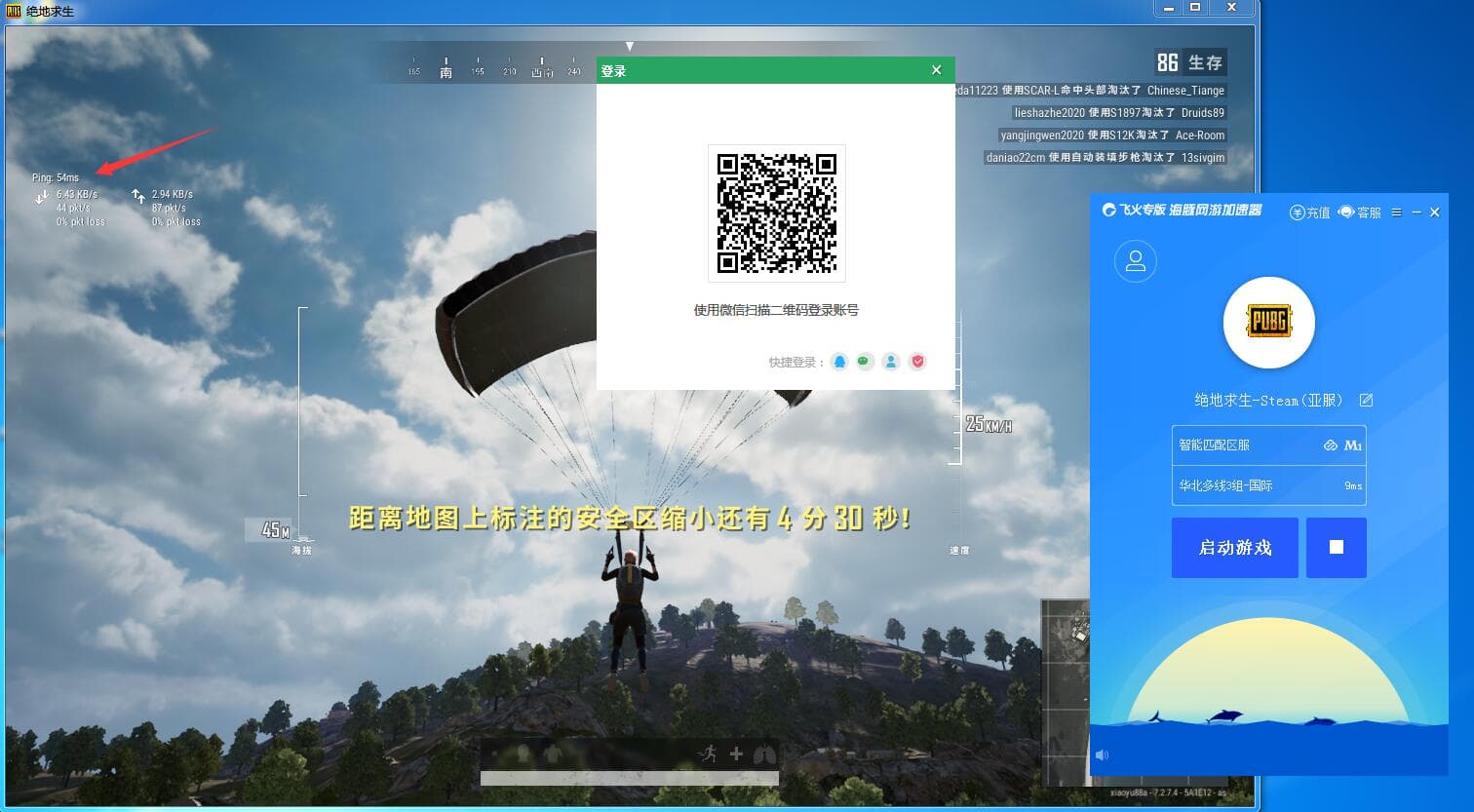Click the upload rate 2.94 KB/s value
1474x812 pixels.
(x=173, y=194)
